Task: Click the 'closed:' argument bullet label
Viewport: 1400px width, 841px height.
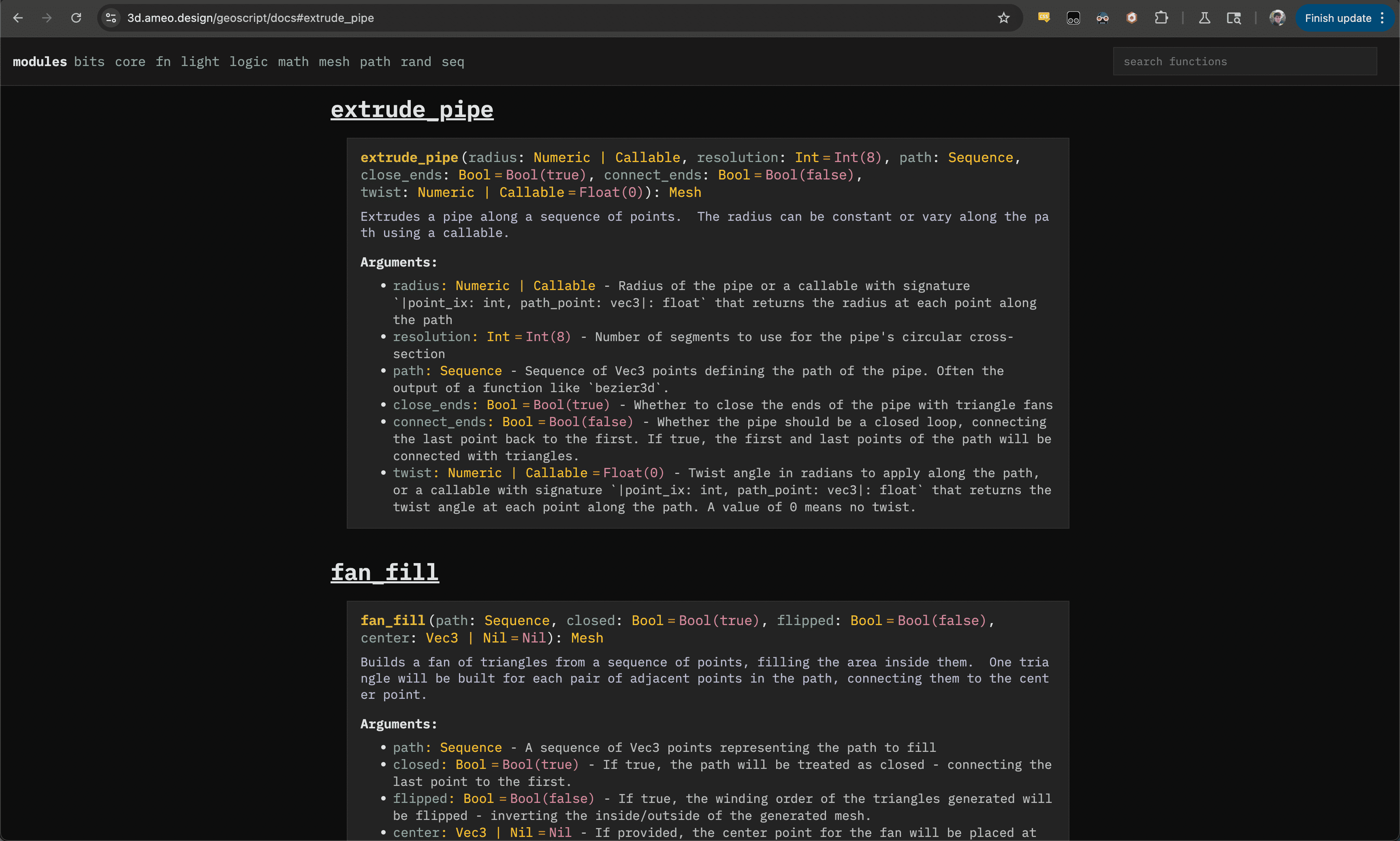Action: [420, 764]
